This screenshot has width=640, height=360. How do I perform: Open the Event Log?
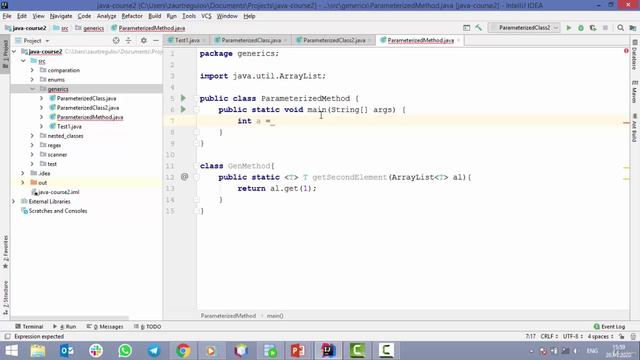(609, 327)
